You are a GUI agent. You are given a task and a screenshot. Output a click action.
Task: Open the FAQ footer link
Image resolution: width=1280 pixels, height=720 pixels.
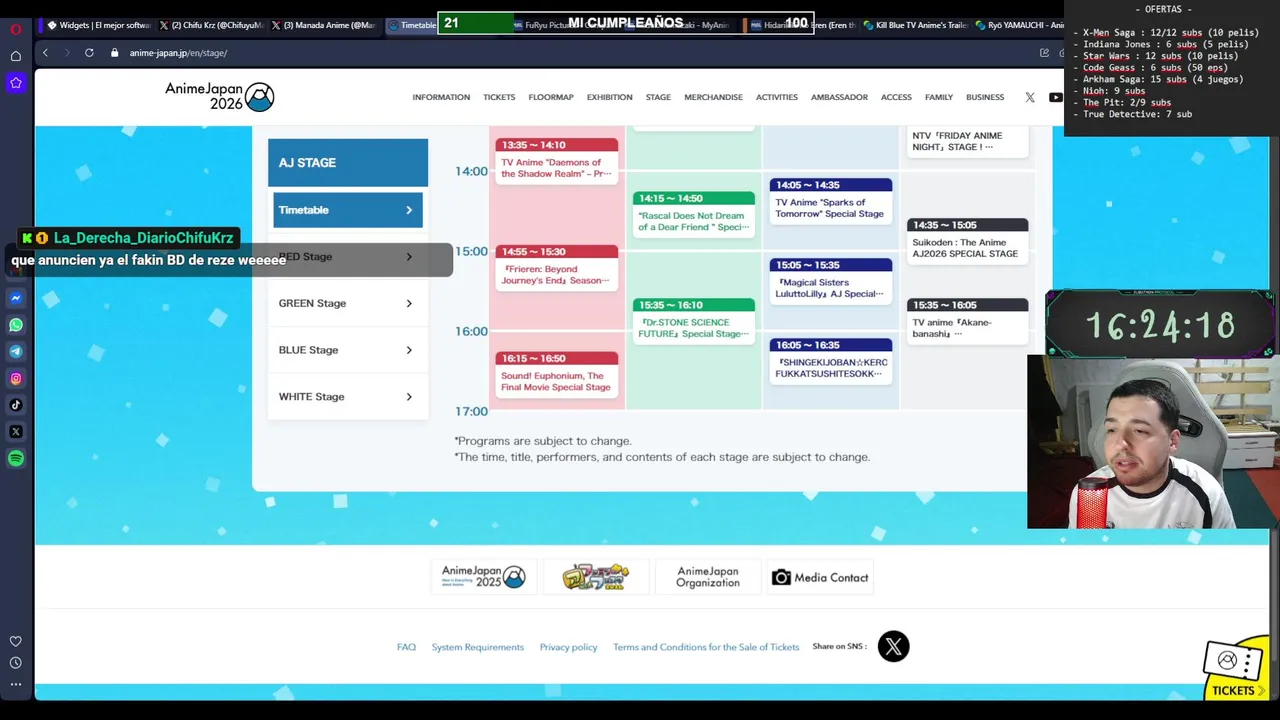coord(406,647)
